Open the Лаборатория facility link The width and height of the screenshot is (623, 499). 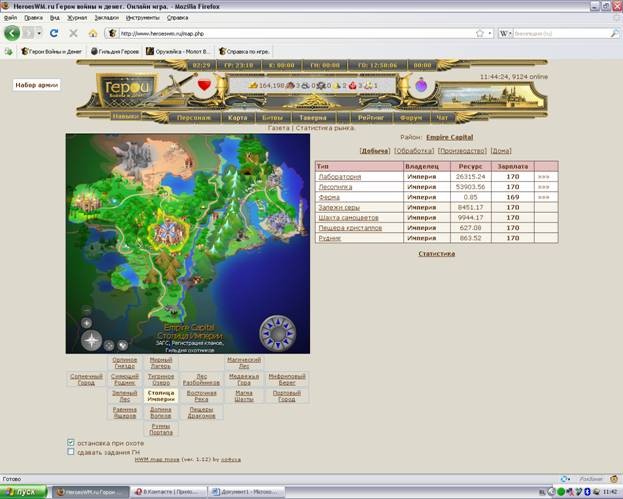point(340,177)
